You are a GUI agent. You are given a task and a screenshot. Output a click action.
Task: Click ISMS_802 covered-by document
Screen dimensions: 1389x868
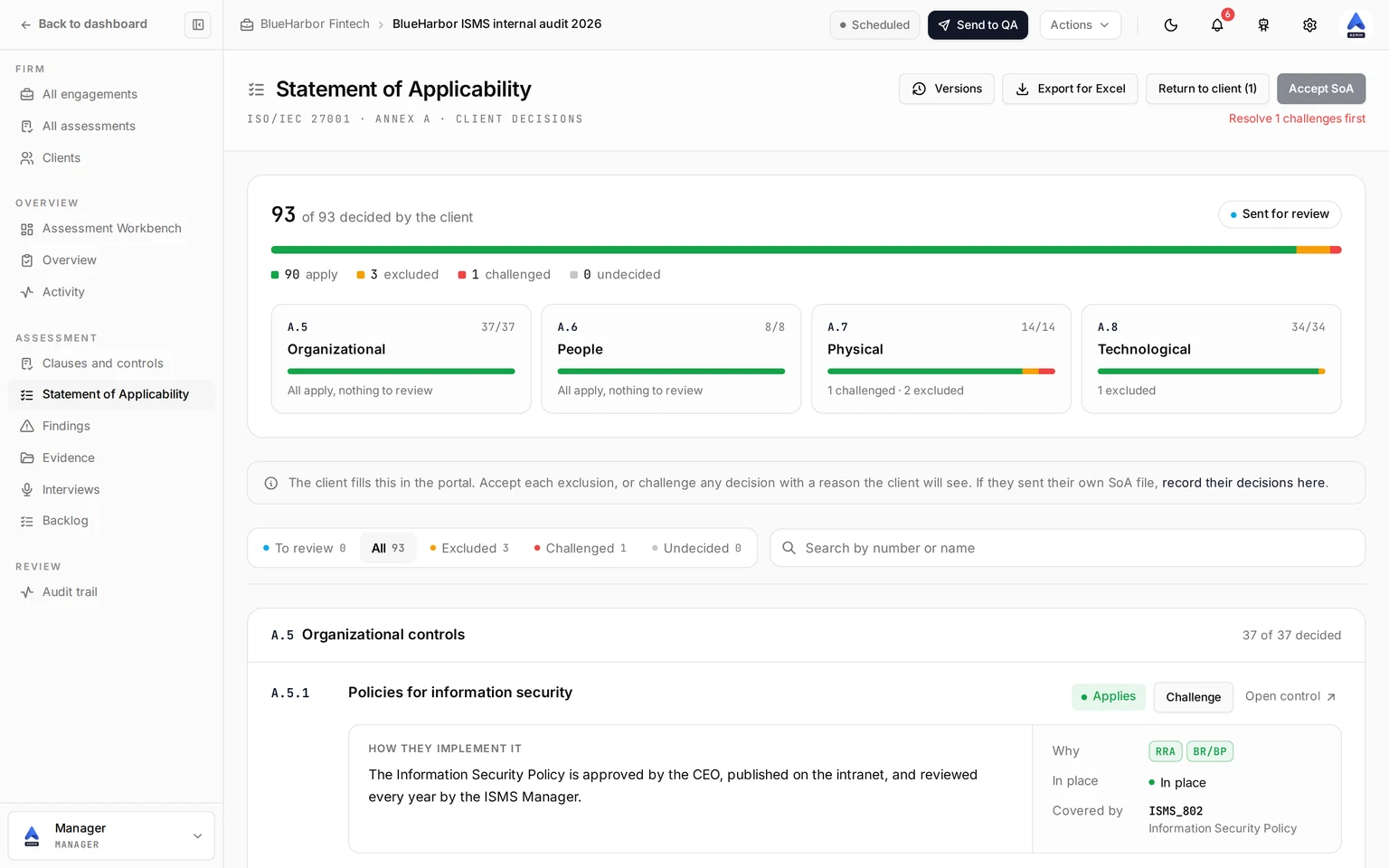click(x=1176, y=811)
